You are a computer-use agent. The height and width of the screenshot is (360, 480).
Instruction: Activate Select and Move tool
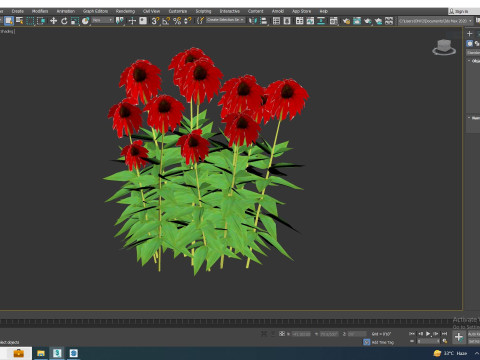click(x=53, y=21)
